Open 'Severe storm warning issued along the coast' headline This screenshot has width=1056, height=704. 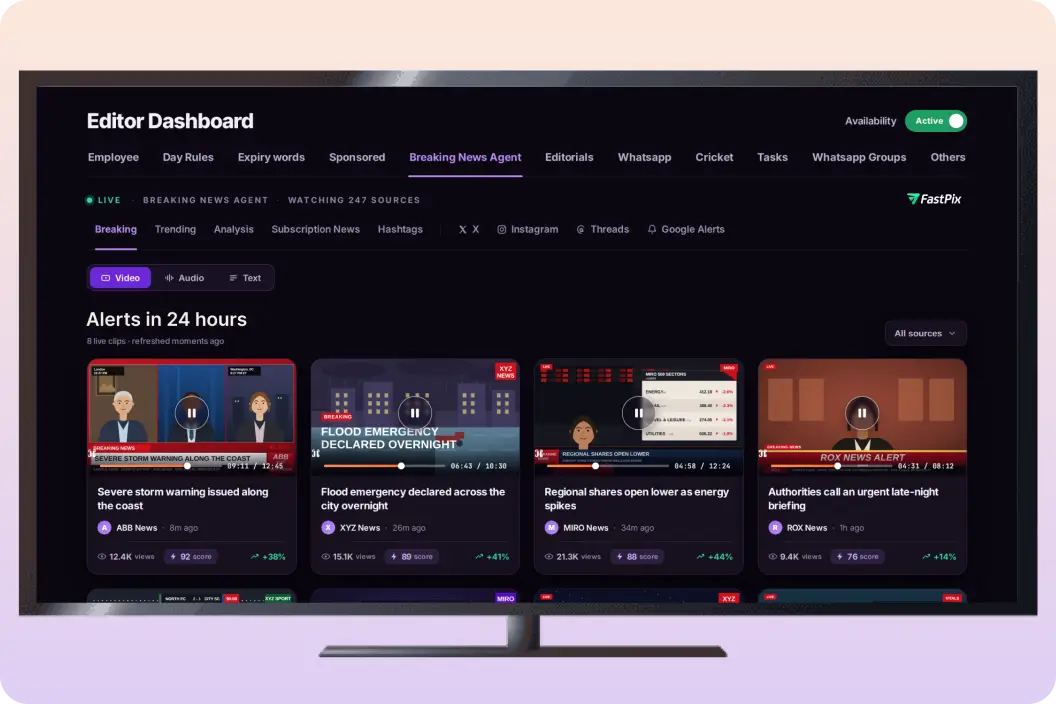click(183, 499)
